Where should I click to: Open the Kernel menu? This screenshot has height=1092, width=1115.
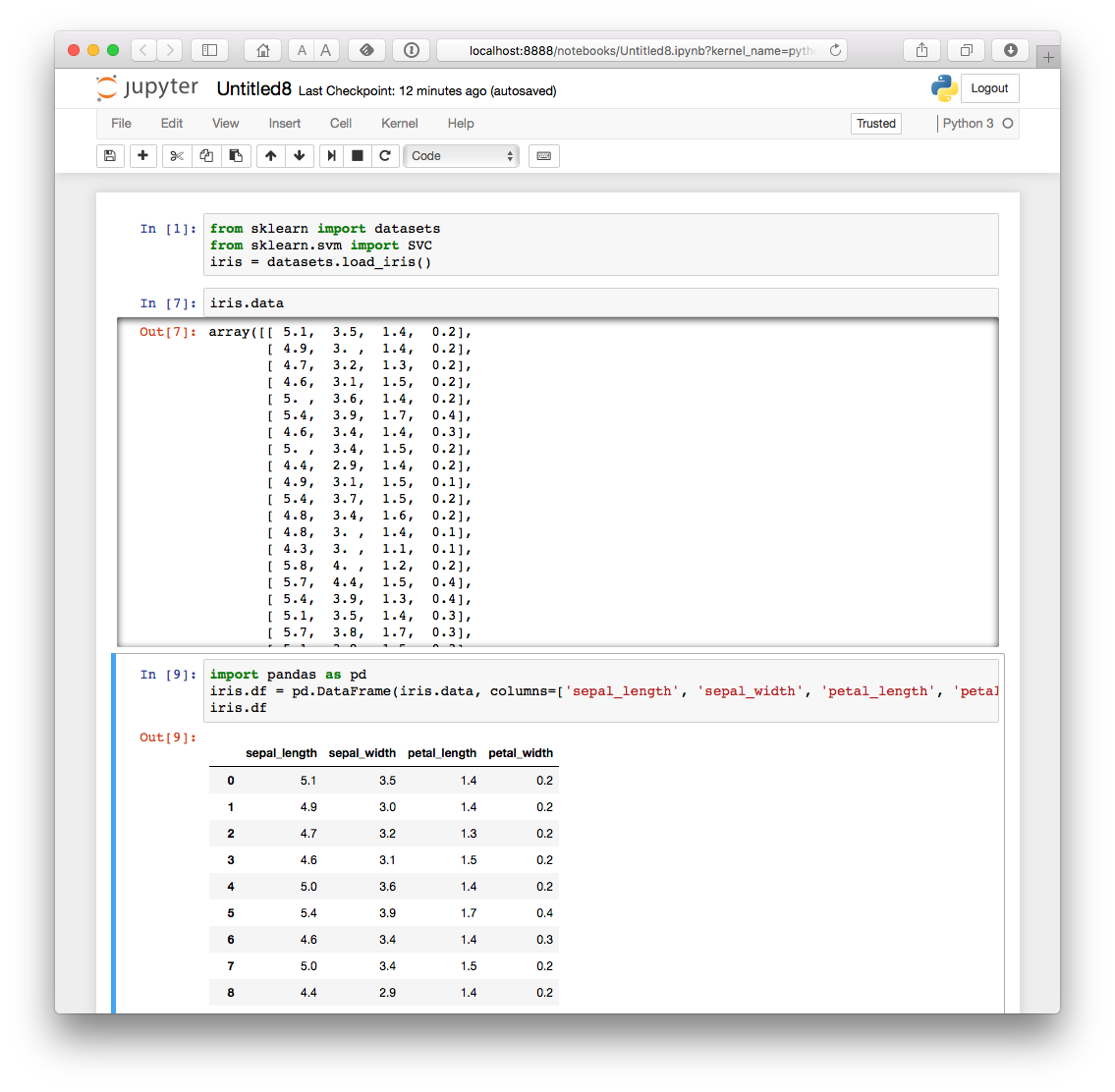pos(399,123)
